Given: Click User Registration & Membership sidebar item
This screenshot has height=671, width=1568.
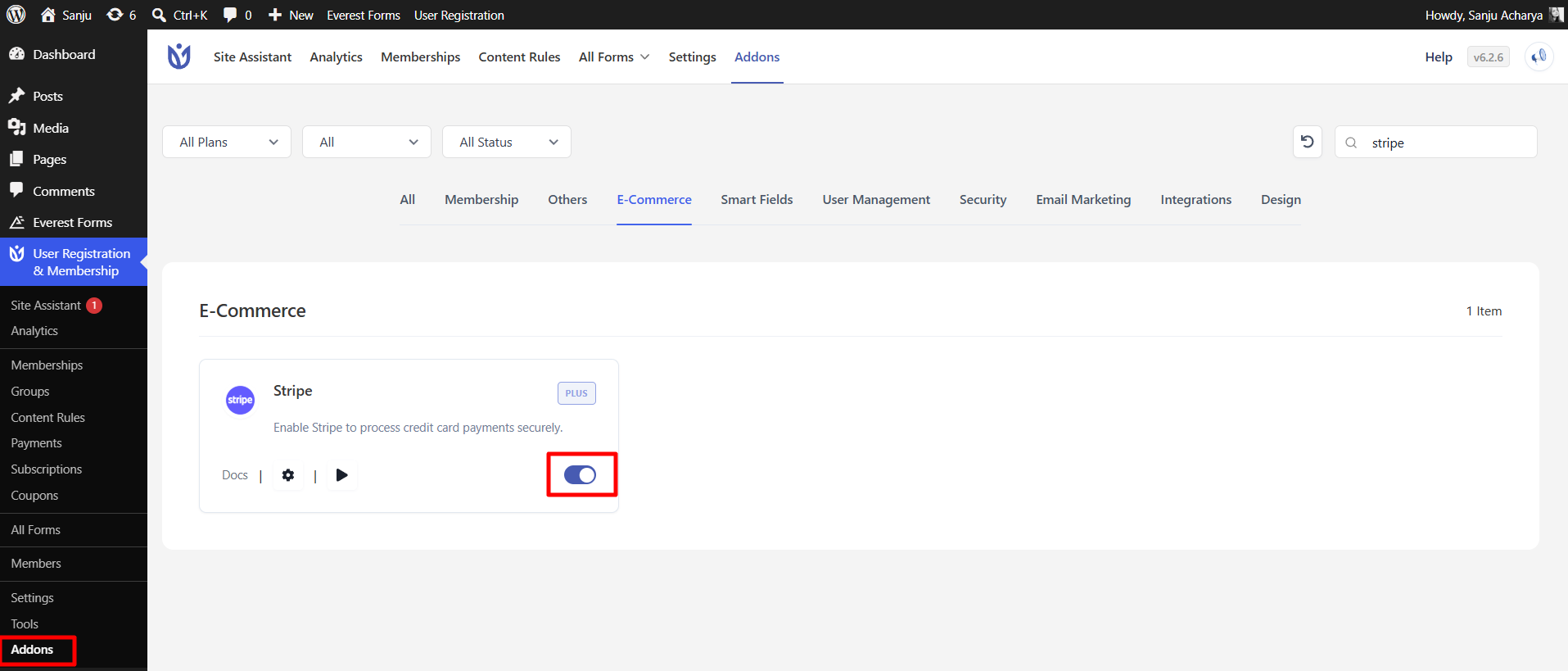Looking at the screenshot, I should 74,262.
